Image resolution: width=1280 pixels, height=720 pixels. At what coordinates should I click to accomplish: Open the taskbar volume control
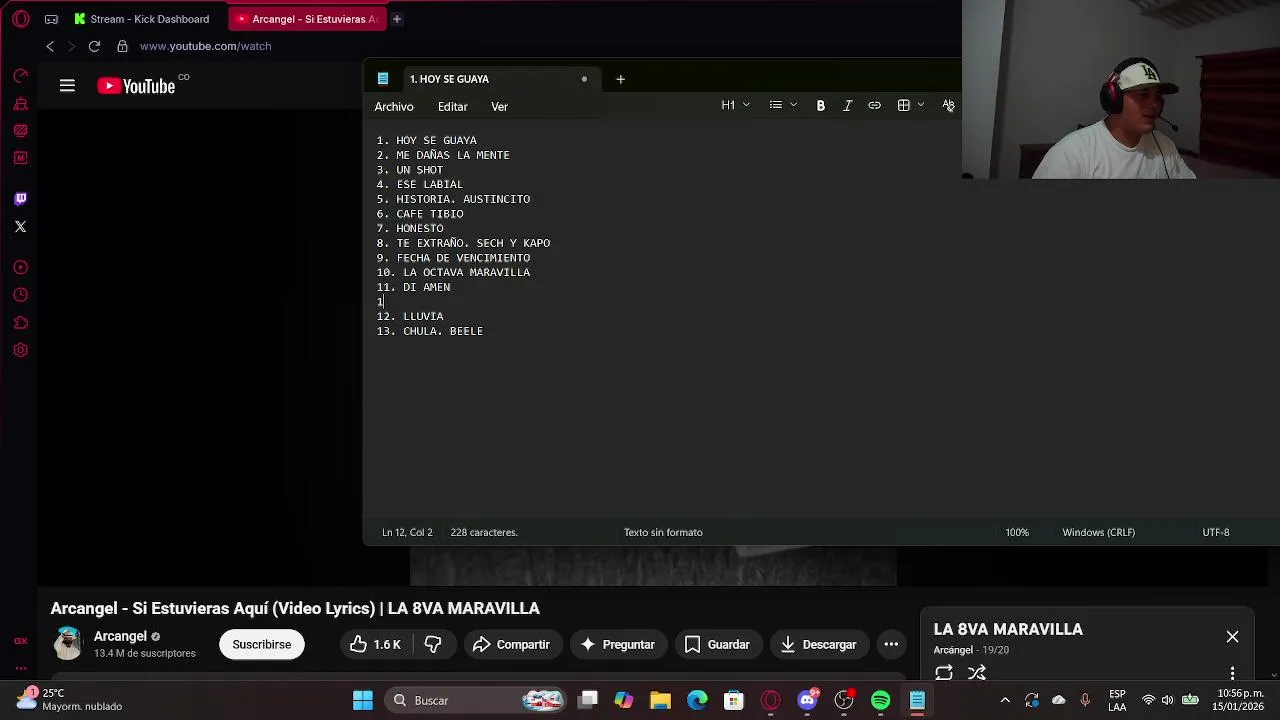coord(1167,700)
